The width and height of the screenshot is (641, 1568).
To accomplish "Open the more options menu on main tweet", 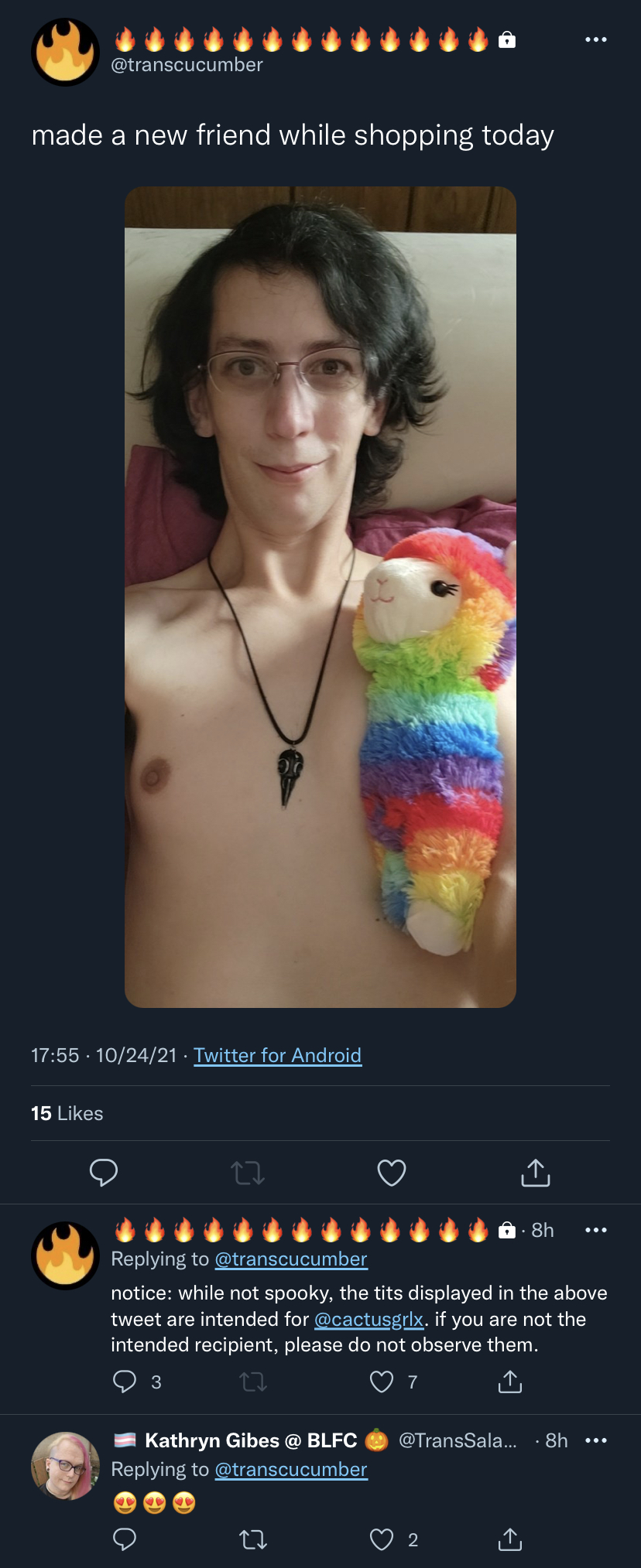I will pyautogui.click(x=595, y=39).
